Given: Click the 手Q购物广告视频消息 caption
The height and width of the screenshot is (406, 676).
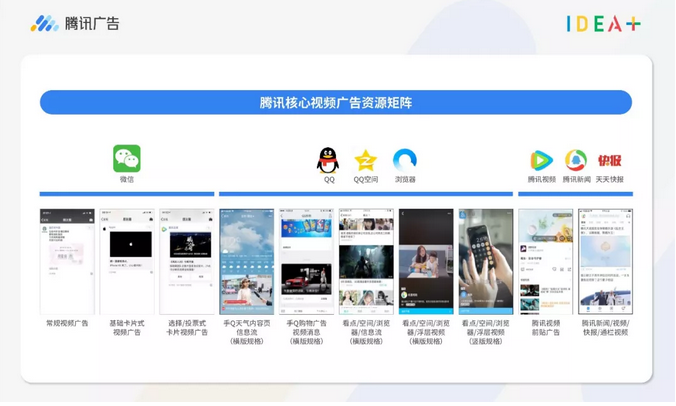Looking at the screenshot, I should pos(307,332).
